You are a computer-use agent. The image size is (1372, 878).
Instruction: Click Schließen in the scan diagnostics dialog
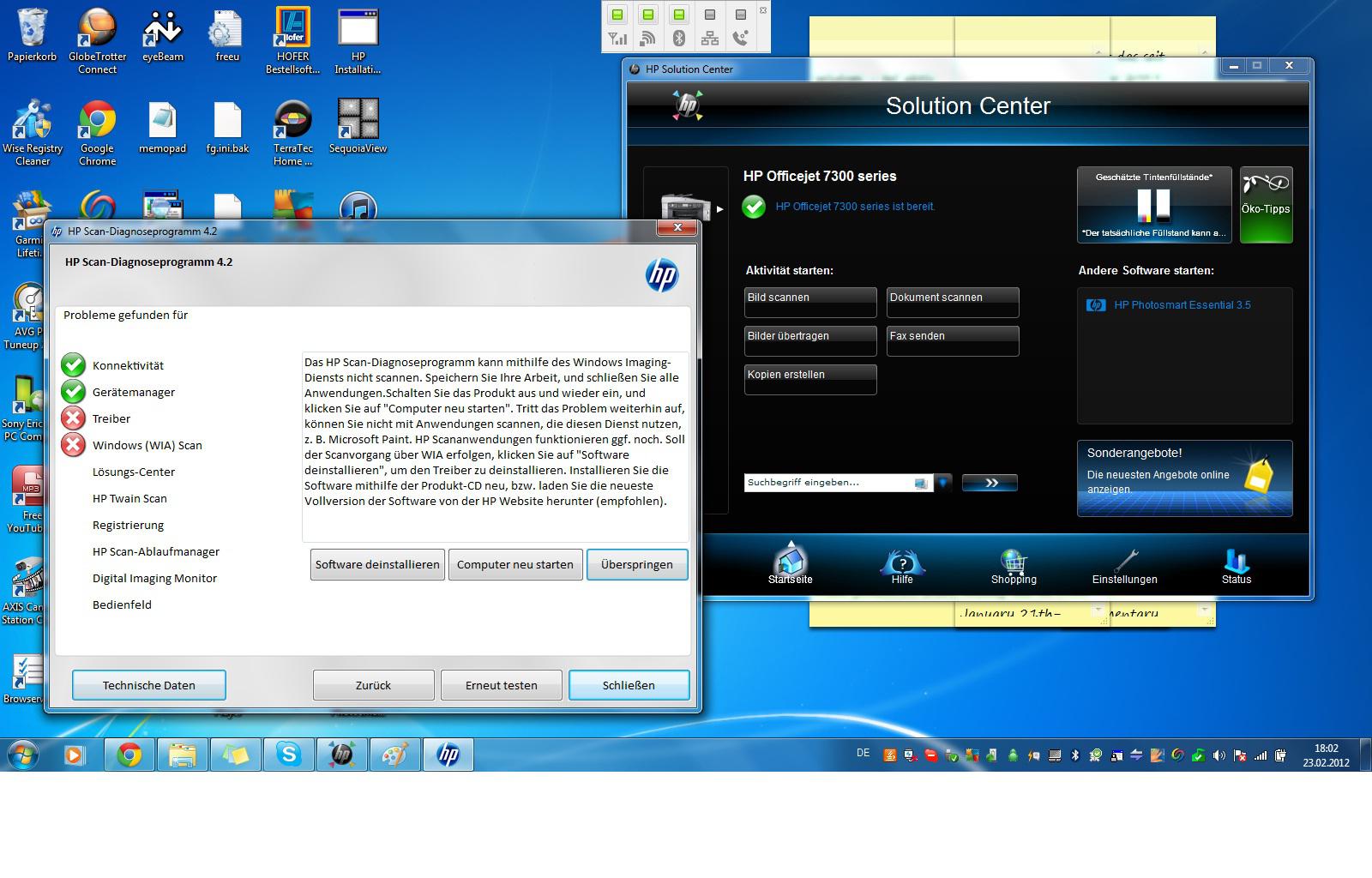629,685
